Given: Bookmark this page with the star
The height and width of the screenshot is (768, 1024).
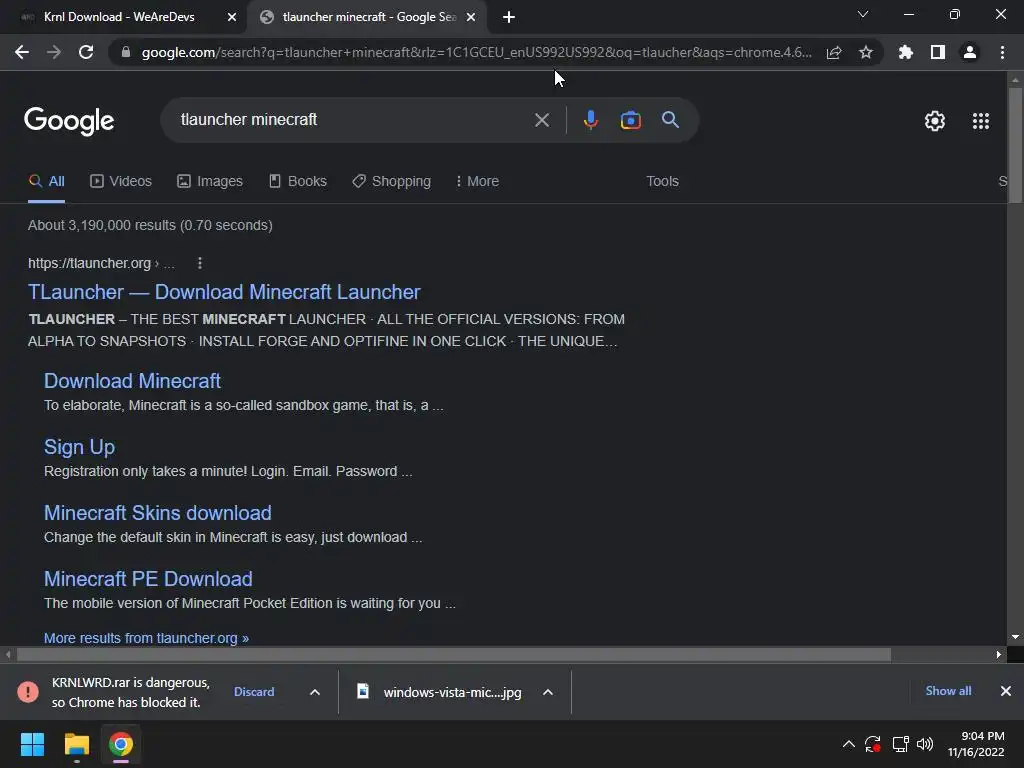Looking at the screenshot, I should click(x=866, y=52).
